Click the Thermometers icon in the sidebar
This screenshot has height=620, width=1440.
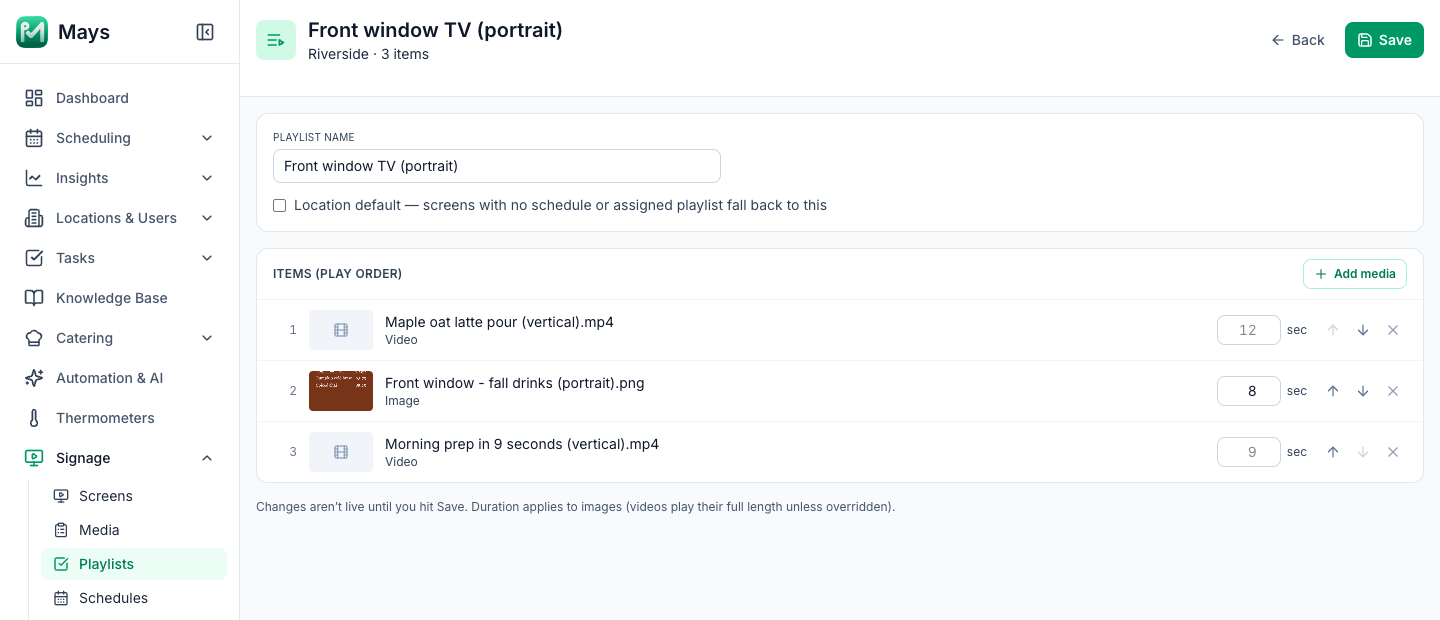[34, 418]
